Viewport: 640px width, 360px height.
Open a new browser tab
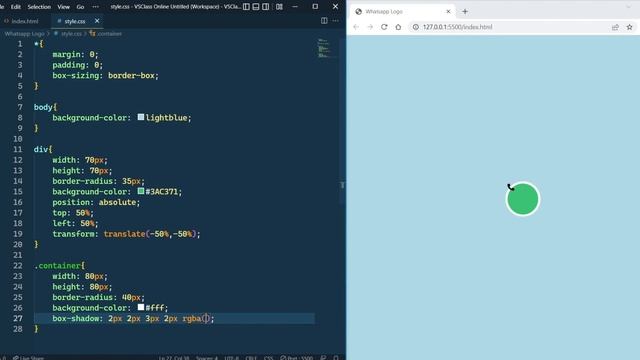(x=465, y=11)
